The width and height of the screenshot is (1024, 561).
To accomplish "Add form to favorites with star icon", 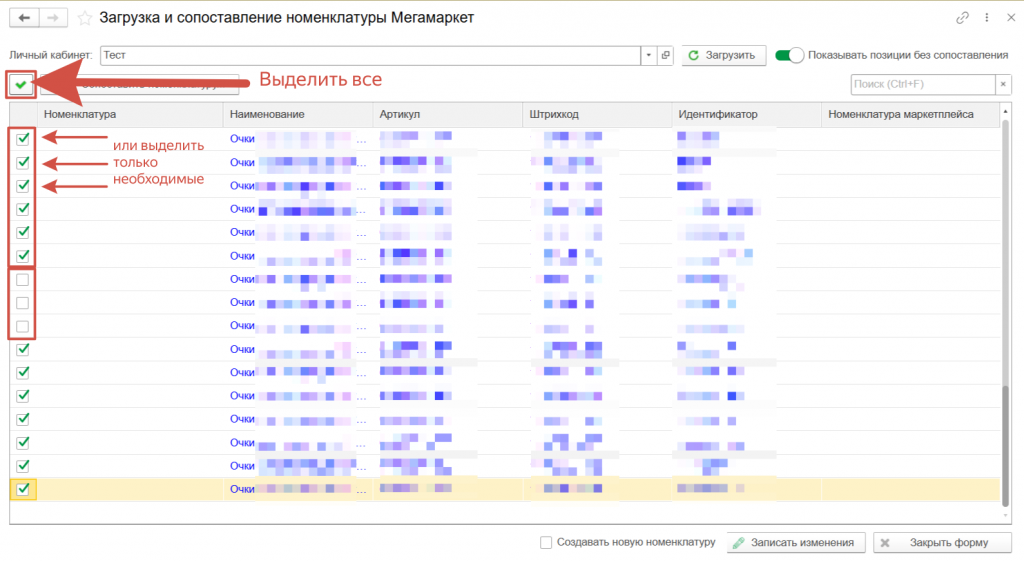I will [85, 18].
